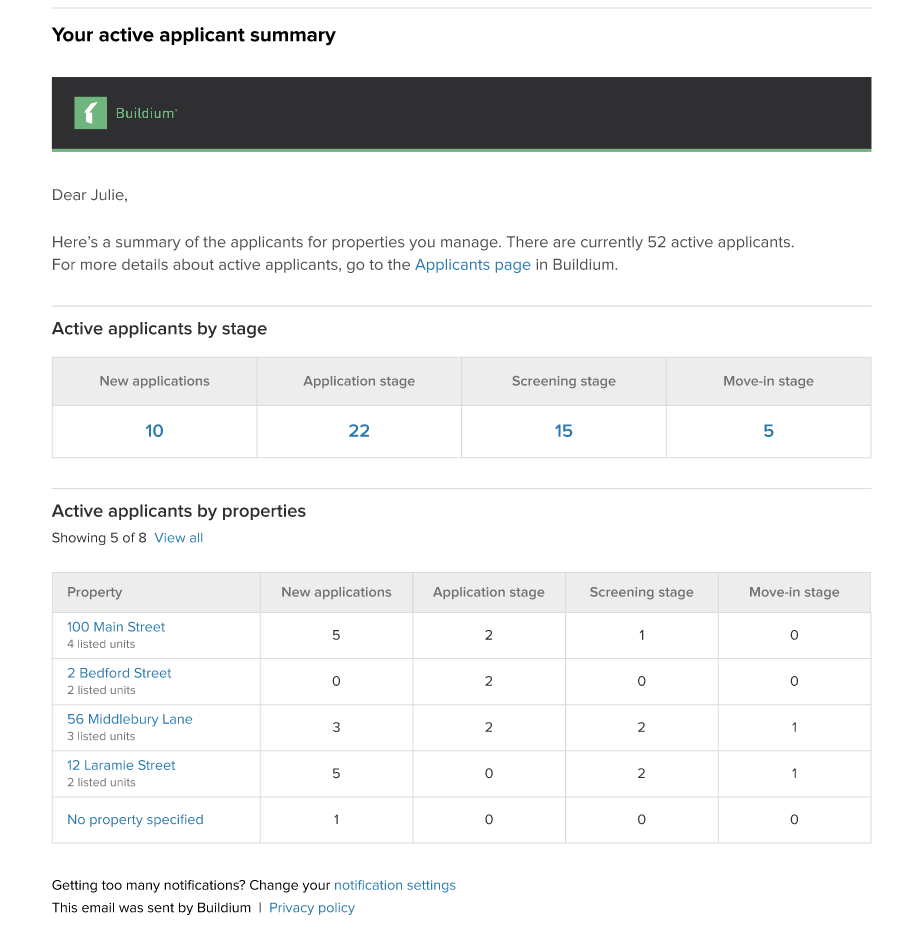Open the 2 Bedford Street property
Screen dimensions: 923x940
(x=119, y=673)
